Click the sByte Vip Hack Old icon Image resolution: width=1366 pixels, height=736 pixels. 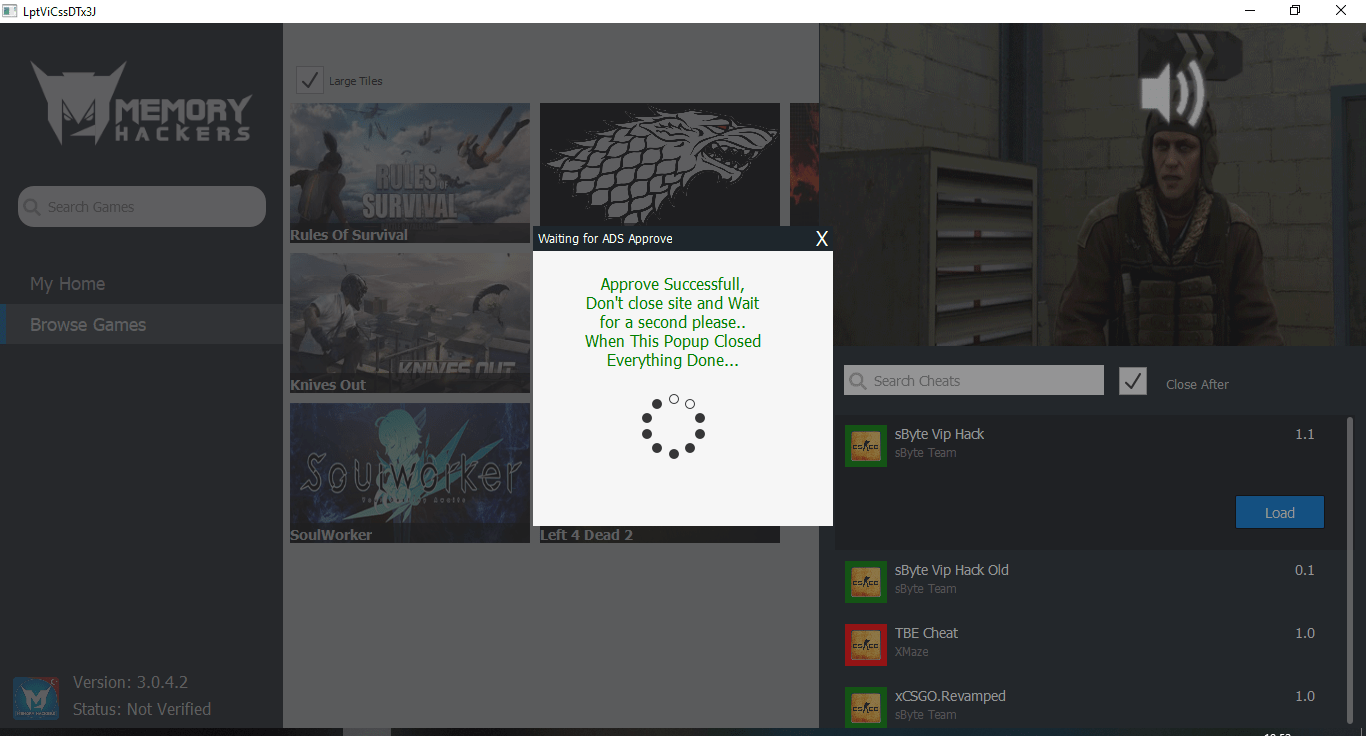pyautogui.click(x=865, y=581)
